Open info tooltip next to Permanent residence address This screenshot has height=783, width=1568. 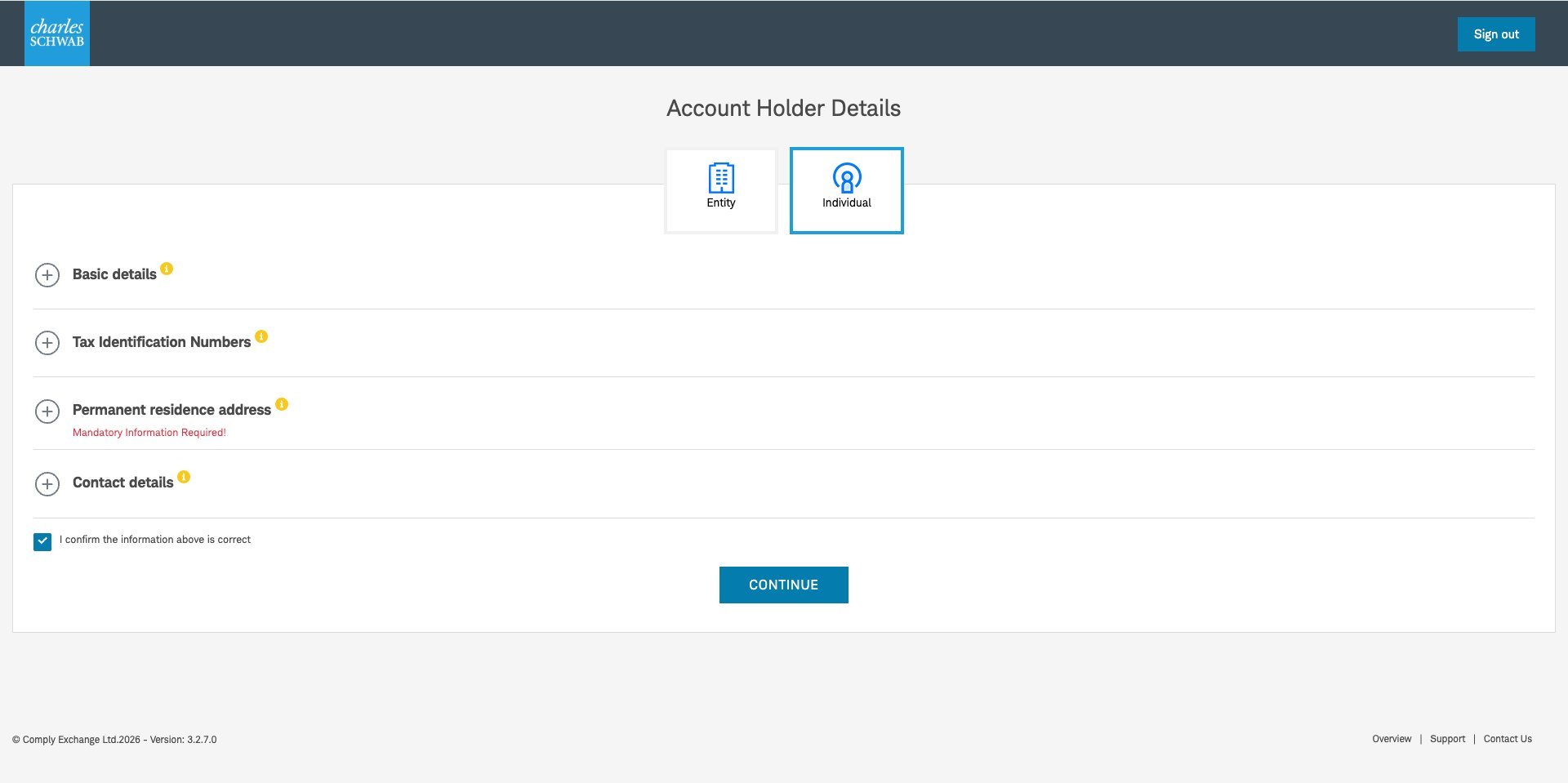(x=282, y=404)
